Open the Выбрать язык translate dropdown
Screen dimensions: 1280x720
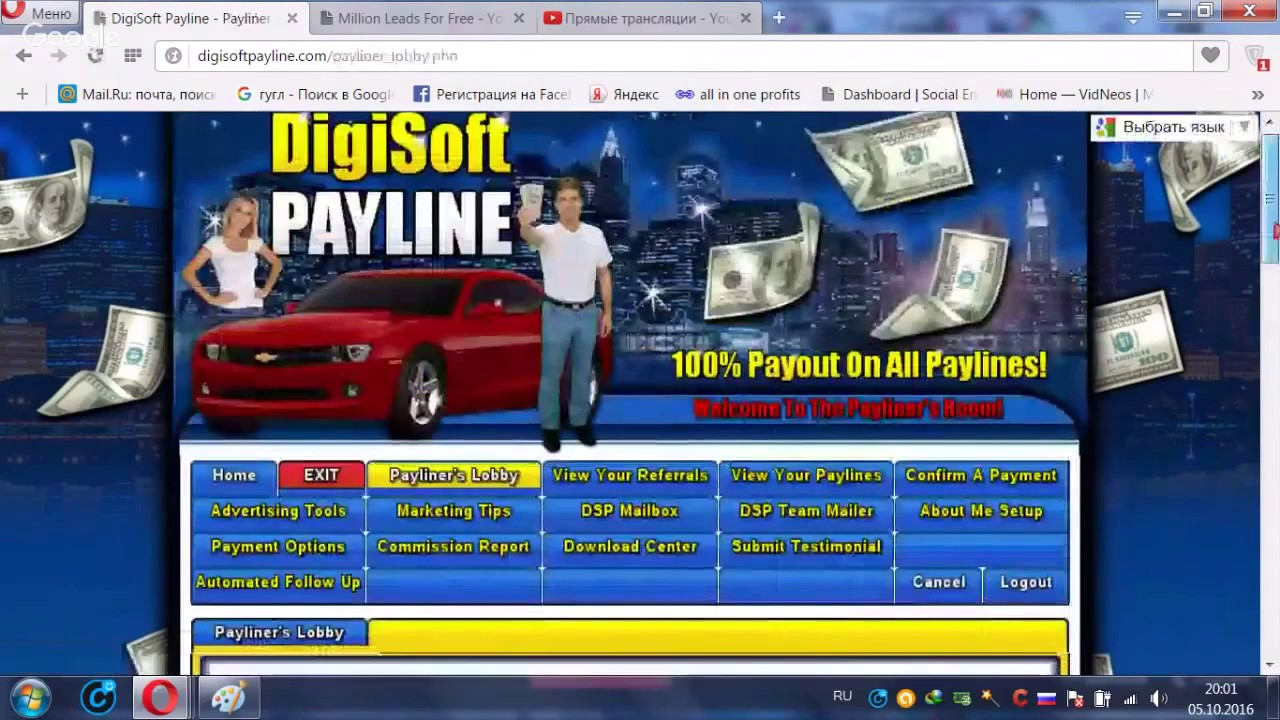click(1174, 127)
